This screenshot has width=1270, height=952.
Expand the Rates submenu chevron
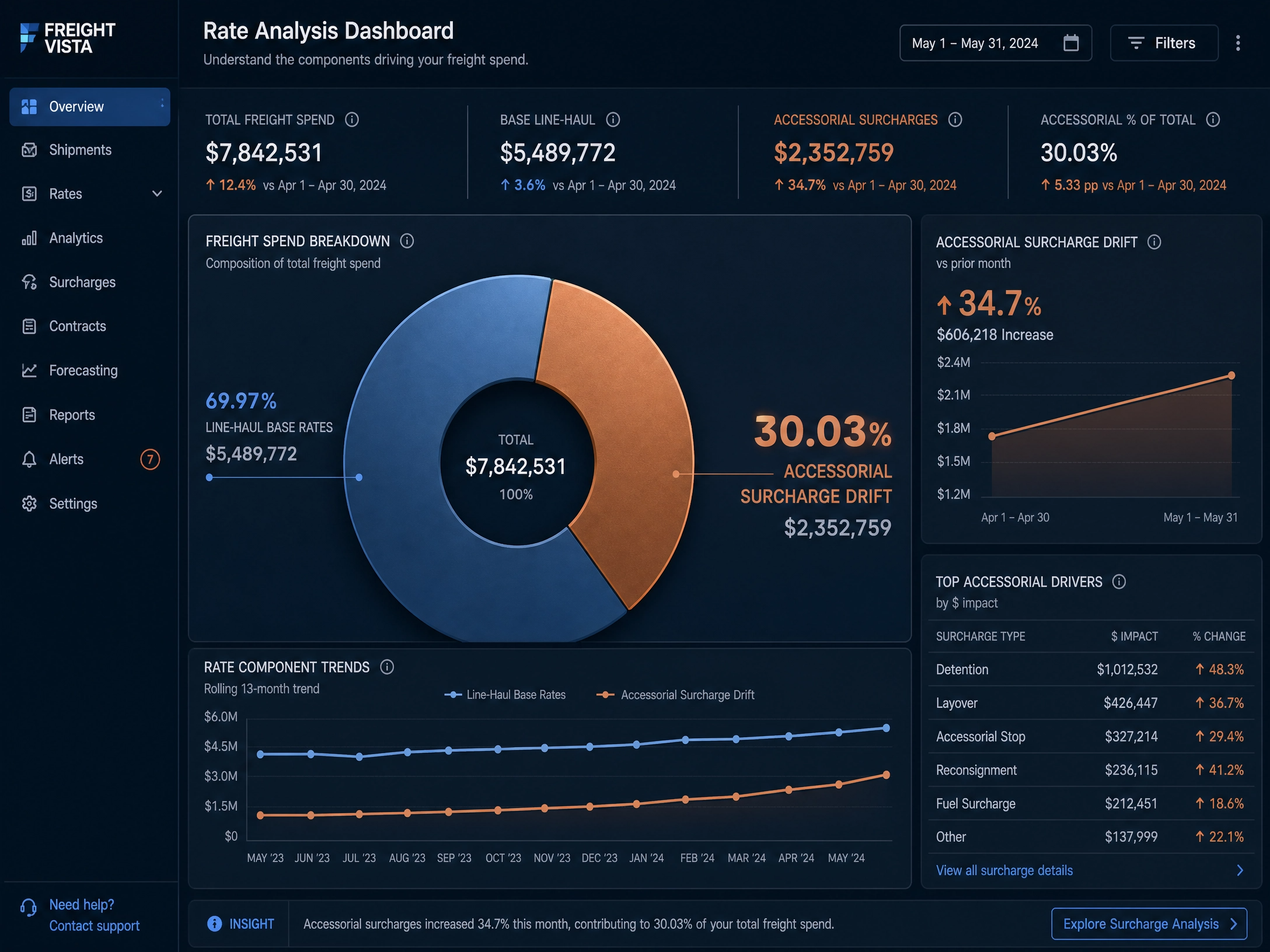click(157, 194)
